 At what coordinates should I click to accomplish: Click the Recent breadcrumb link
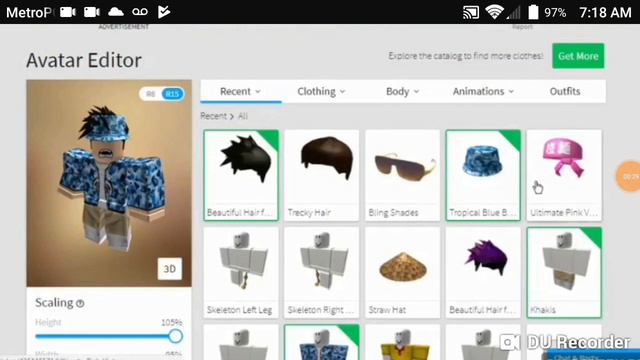pyautogui.click(x=213, y=116)
